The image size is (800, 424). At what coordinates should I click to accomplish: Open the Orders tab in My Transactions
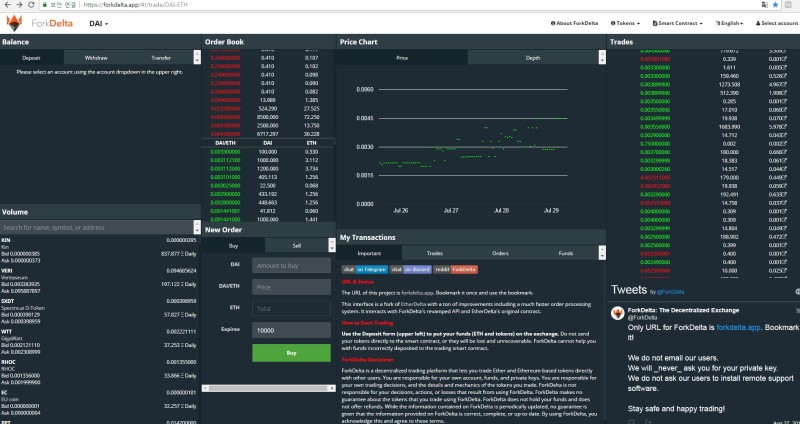point(501,253)
